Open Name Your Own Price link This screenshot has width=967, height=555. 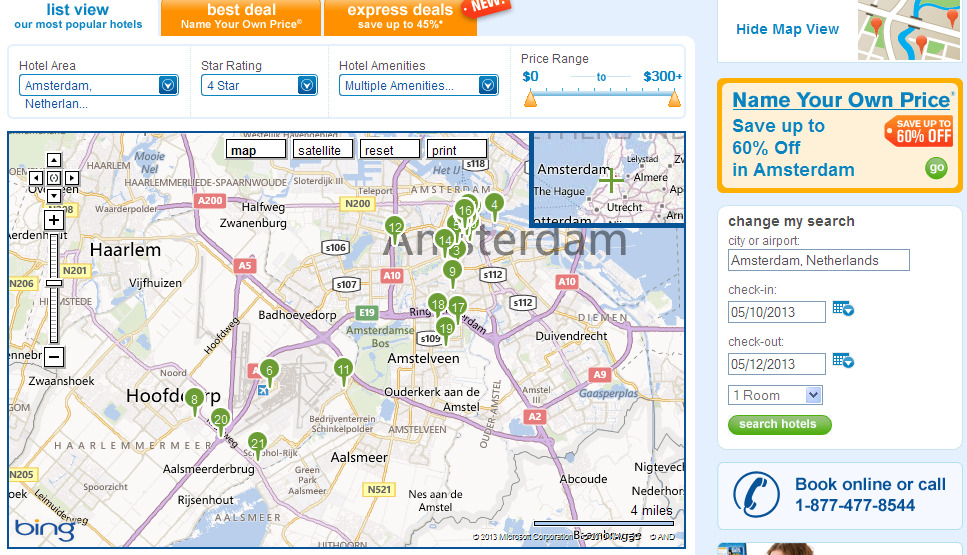841,100
